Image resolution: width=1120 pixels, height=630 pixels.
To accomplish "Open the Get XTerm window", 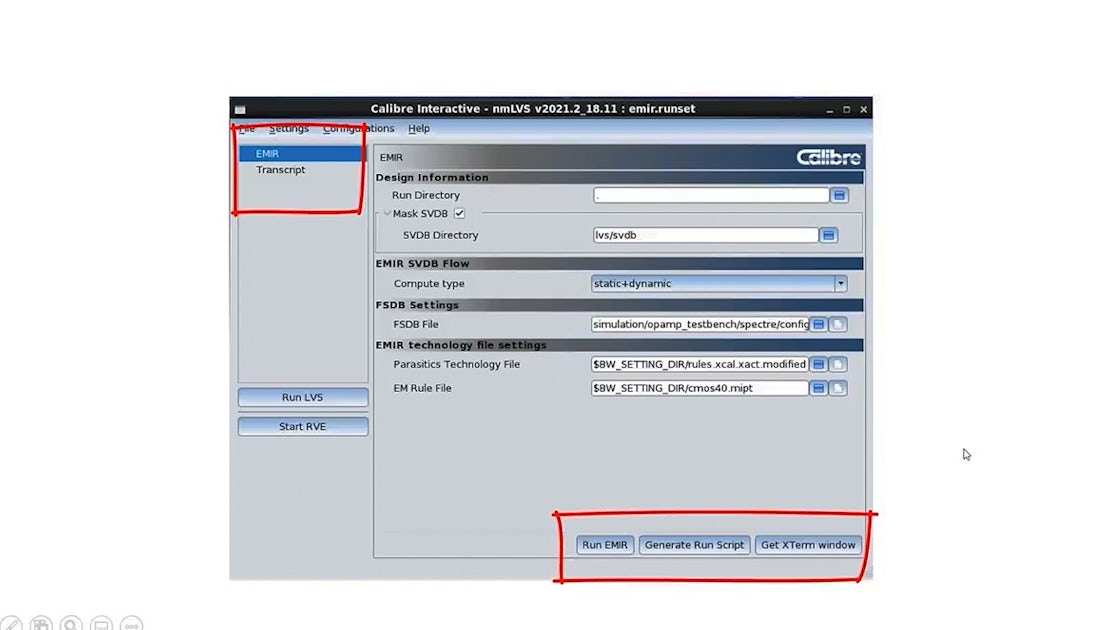I will coord(808,545).
